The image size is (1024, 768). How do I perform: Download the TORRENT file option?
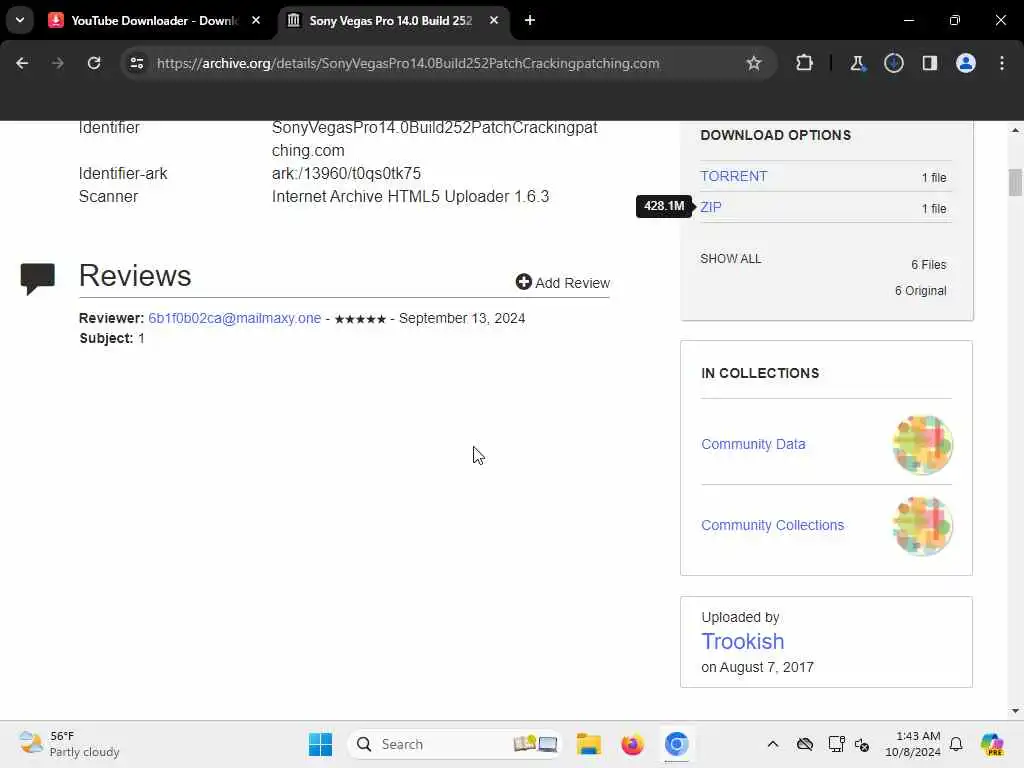pos(733,176)
